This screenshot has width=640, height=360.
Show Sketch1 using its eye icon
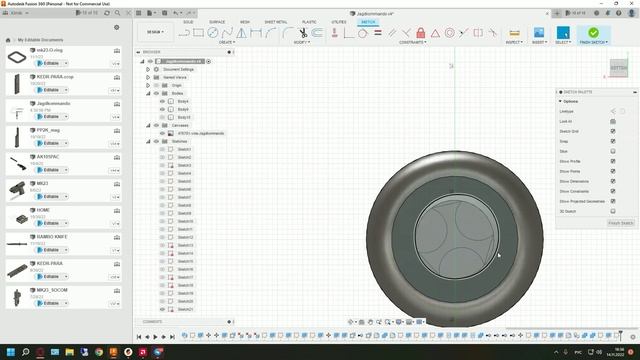[162, 149]
